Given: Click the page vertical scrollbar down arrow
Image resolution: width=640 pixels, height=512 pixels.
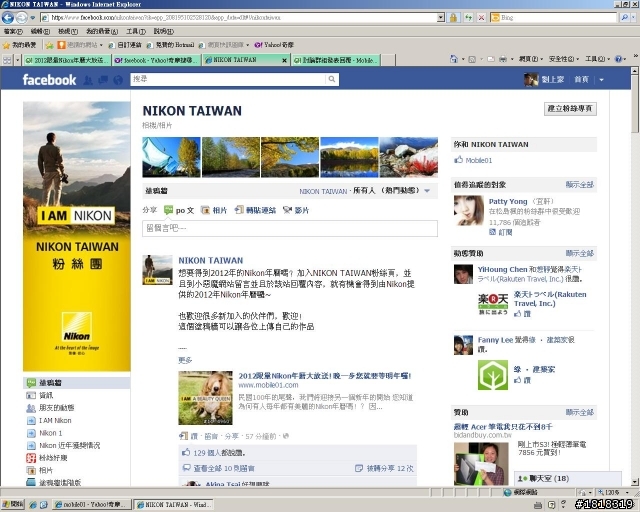Looking at the screenshot, I should pos(635,481).
